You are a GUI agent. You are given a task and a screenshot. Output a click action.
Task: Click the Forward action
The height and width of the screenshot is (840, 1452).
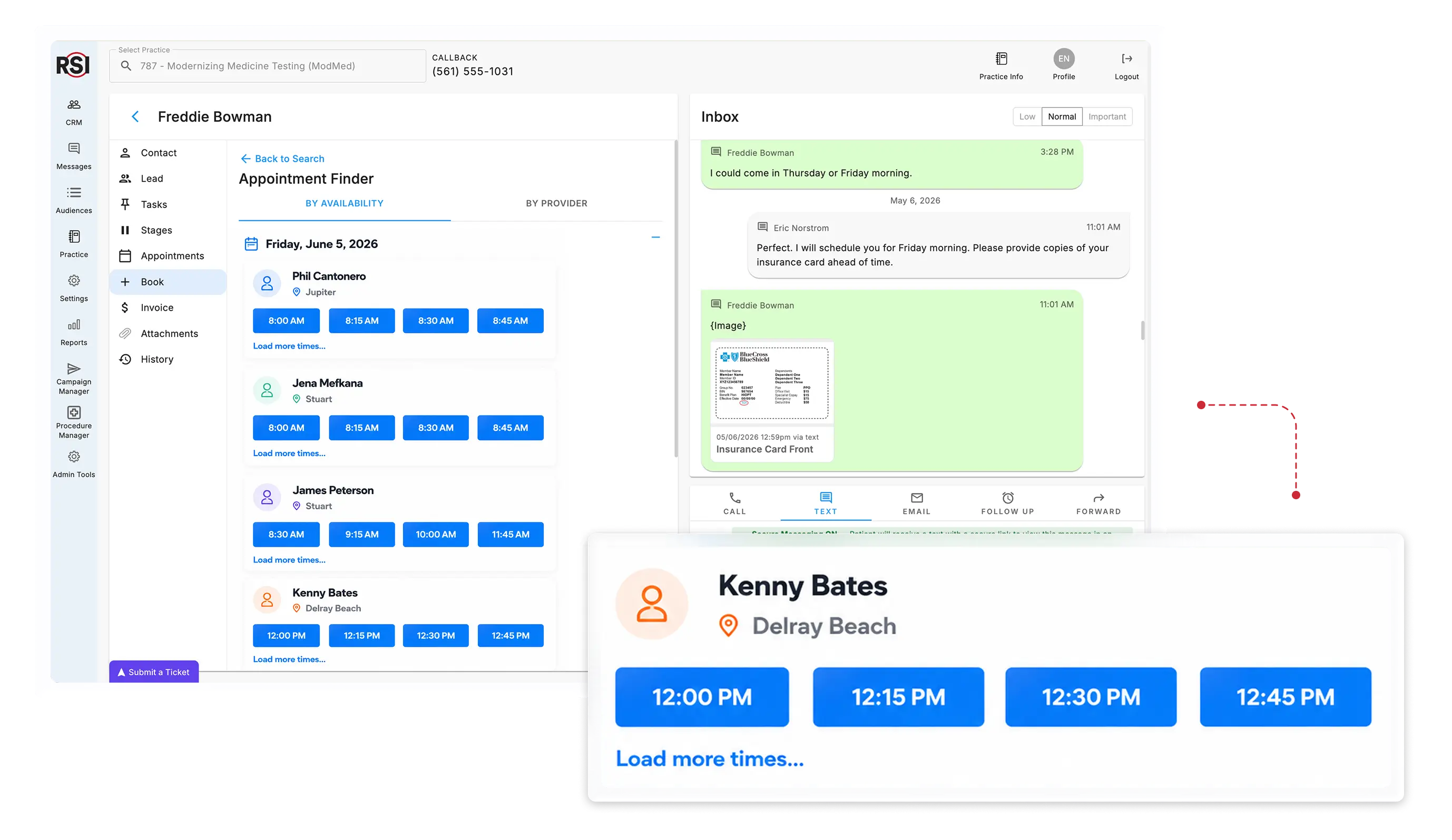pos(1098,503)
